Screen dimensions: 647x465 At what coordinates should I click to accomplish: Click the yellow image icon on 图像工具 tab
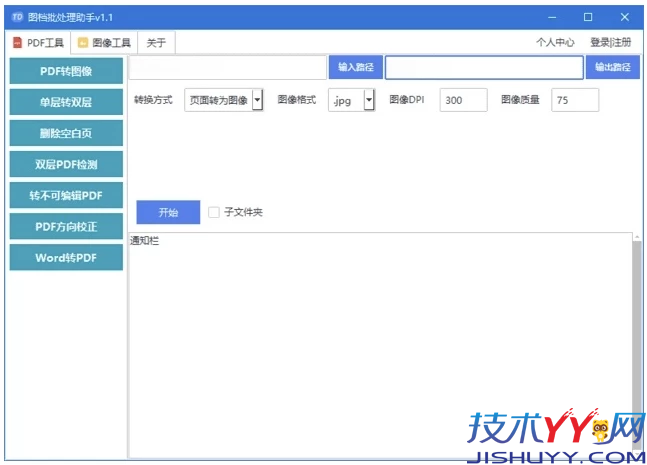(83, 42)
